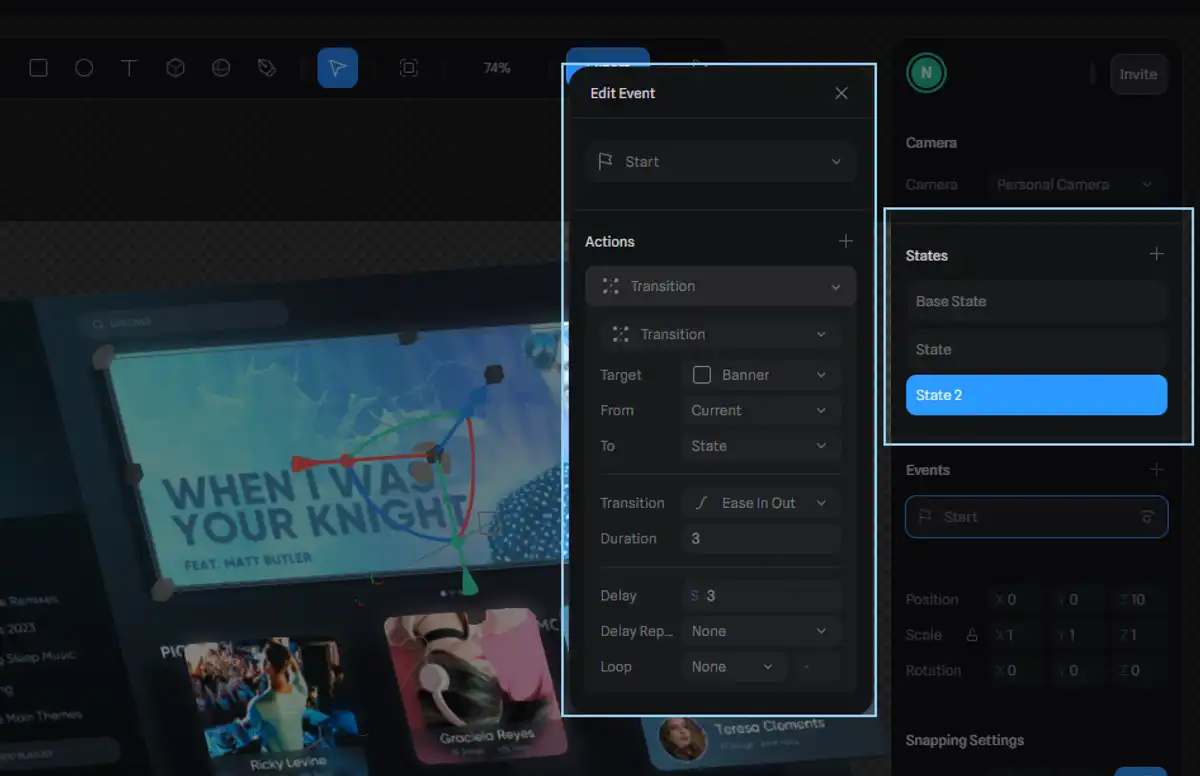Open the Start event type dropdown
1200x776 pixels.
(720, 162)
